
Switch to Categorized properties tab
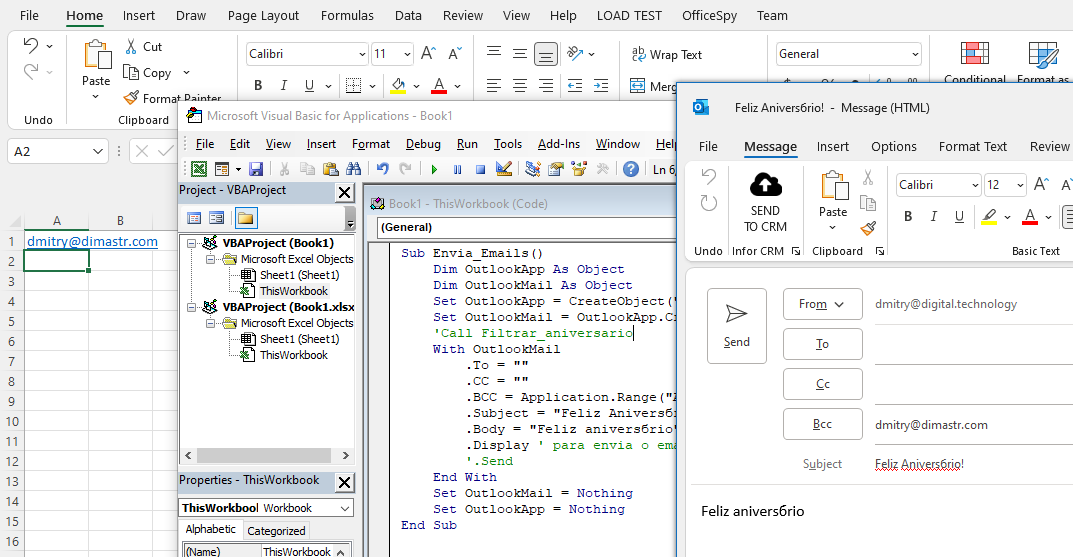276,530
